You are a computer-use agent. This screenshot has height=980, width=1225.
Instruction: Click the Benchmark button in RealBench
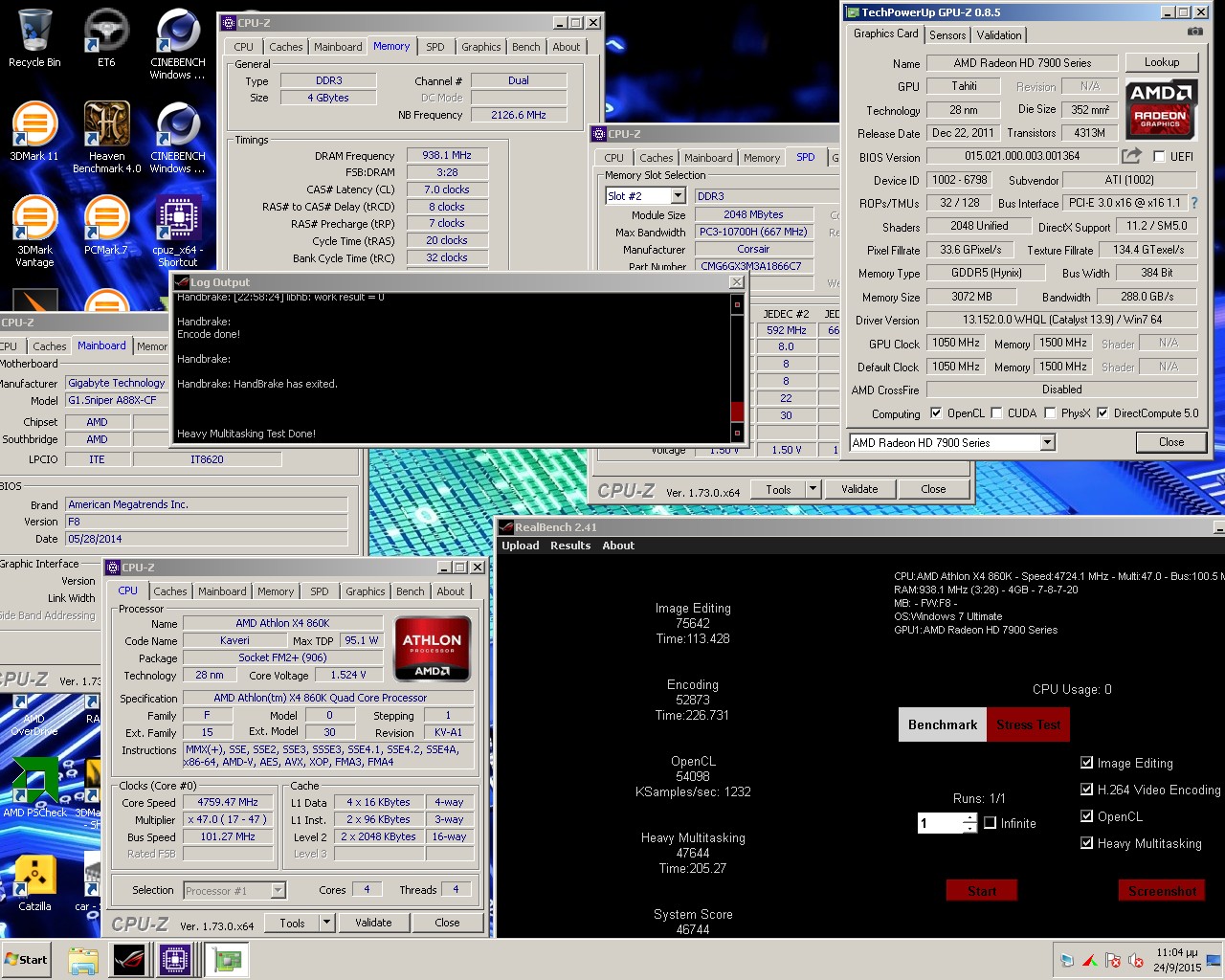[x=943, y=724]
